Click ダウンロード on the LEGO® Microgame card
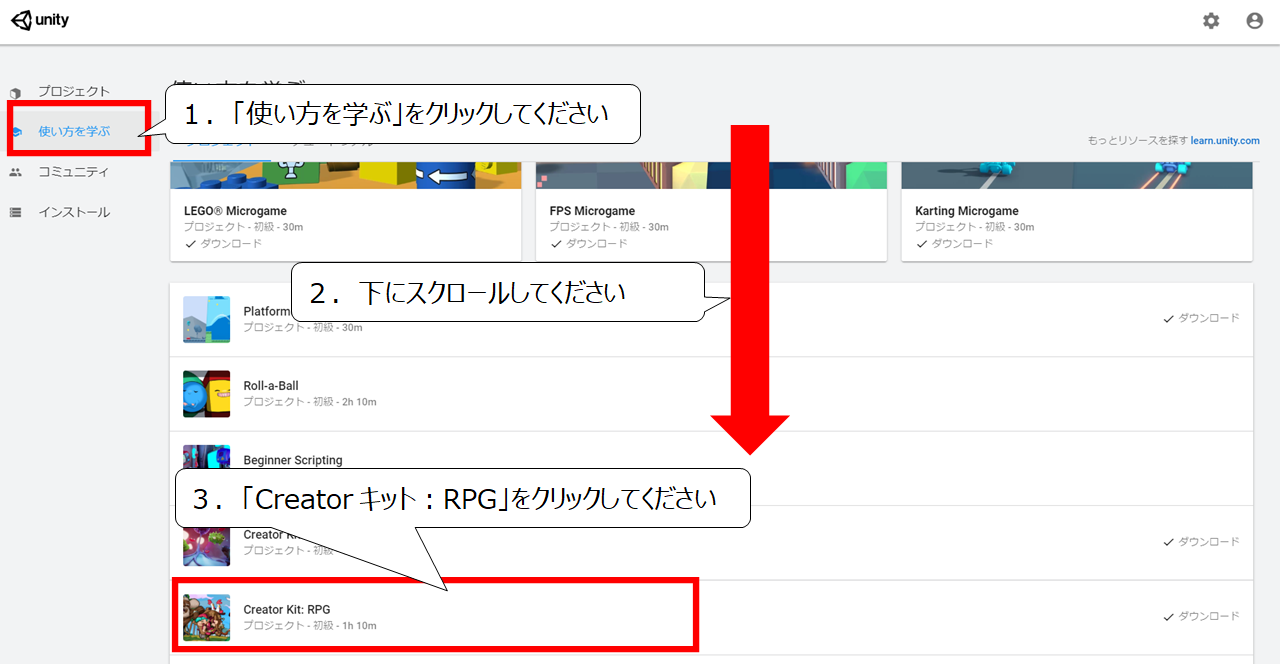 [x=223, y=243]
